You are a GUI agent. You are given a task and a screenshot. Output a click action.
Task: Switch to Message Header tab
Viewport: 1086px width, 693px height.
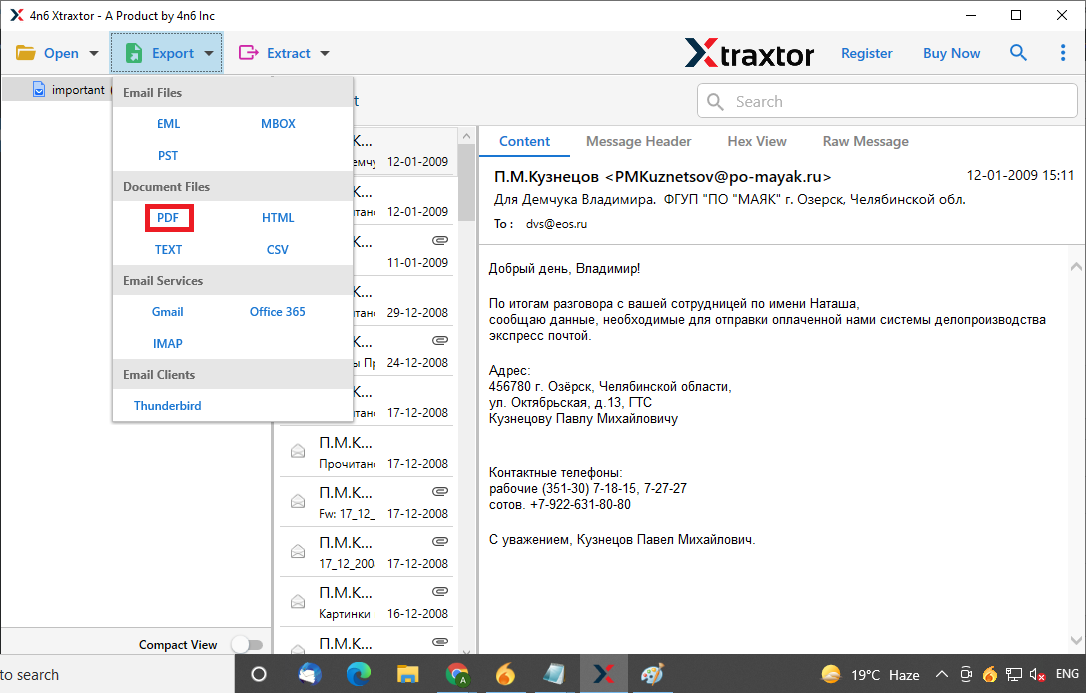click(639, 141)
